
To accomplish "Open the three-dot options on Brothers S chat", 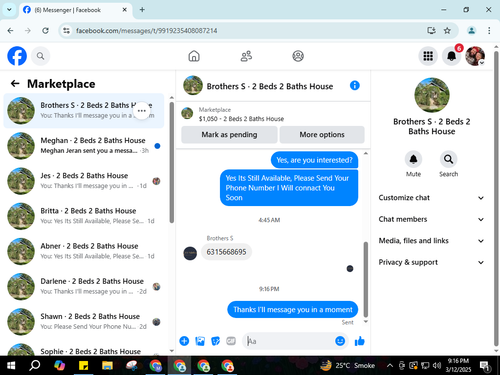I will tap(142, 111).
